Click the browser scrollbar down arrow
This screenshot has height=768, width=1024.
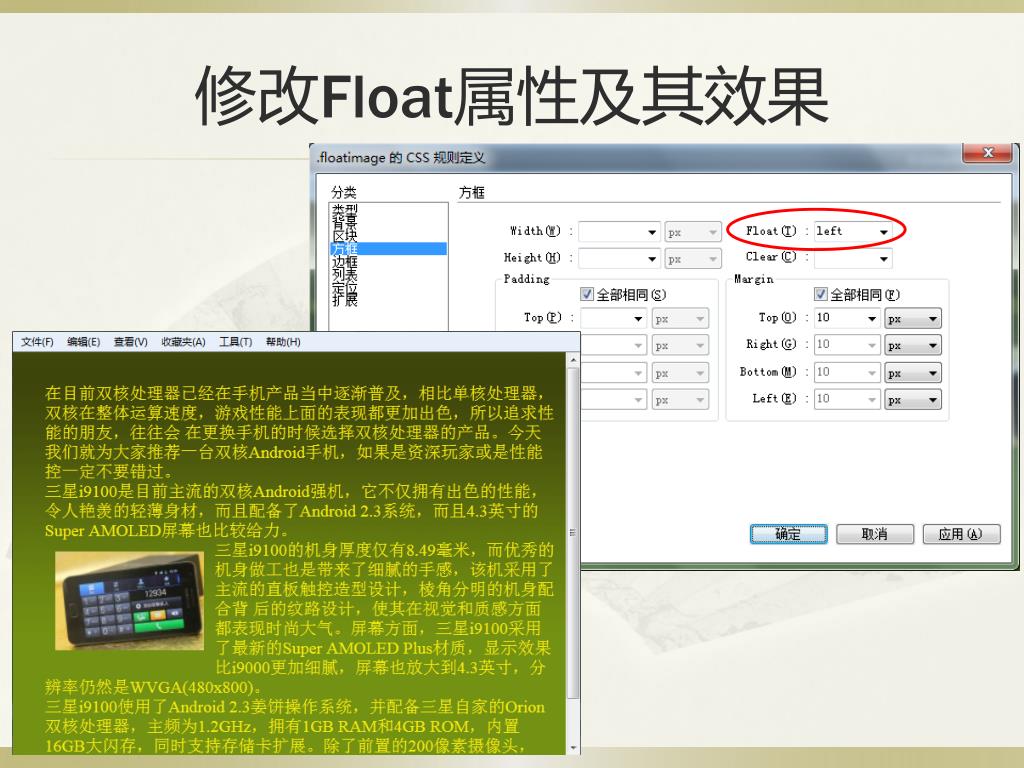573,748
